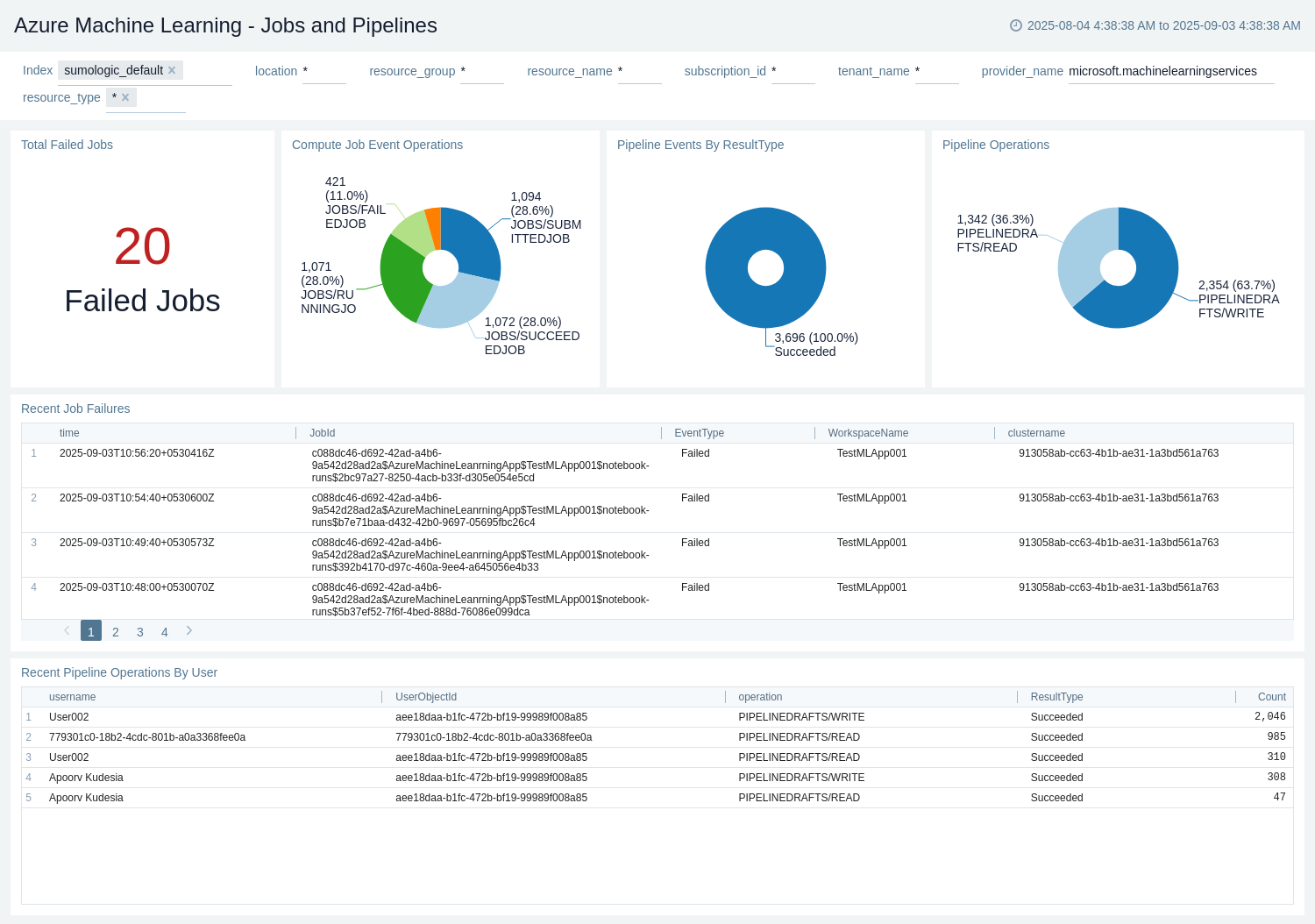
Task: Select count value 985
Action: [x=1276, y=737]
